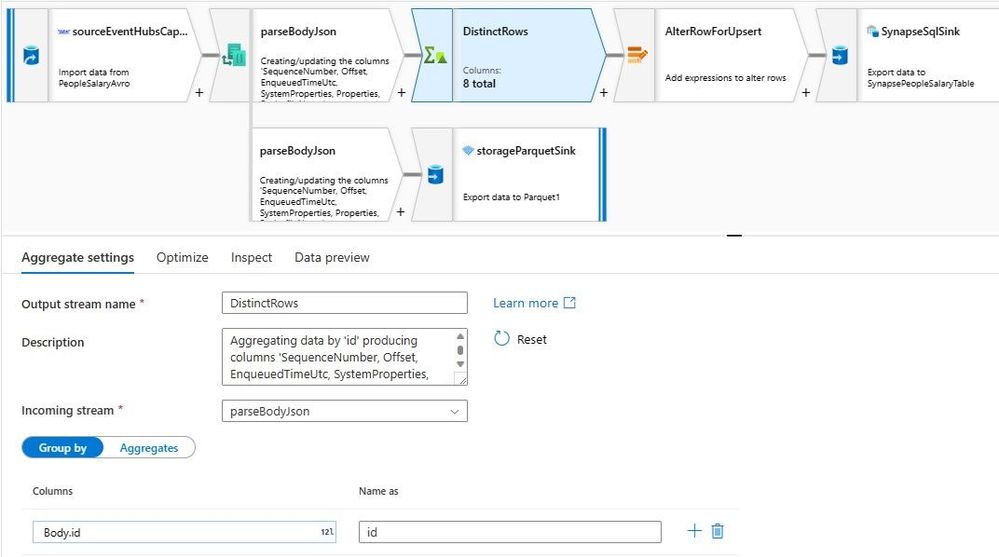Toggle to the Group by view
This screenshot has width=999, height=557.
[62, 447]
